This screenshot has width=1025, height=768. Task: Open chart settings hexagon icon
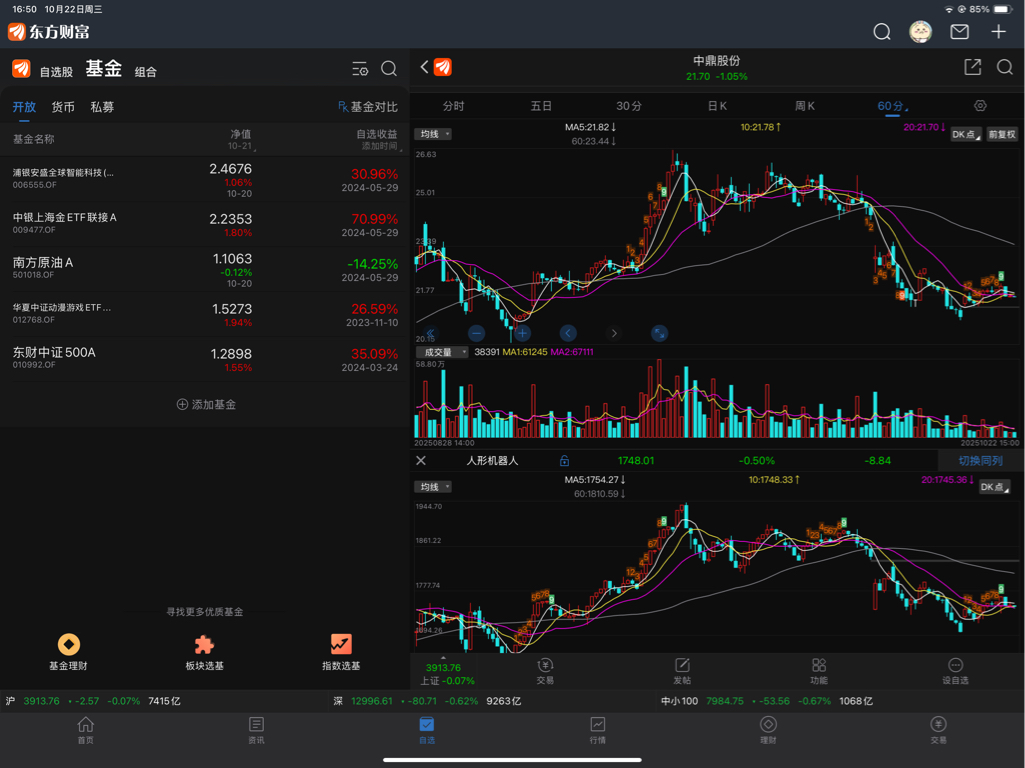coord(980,105)
